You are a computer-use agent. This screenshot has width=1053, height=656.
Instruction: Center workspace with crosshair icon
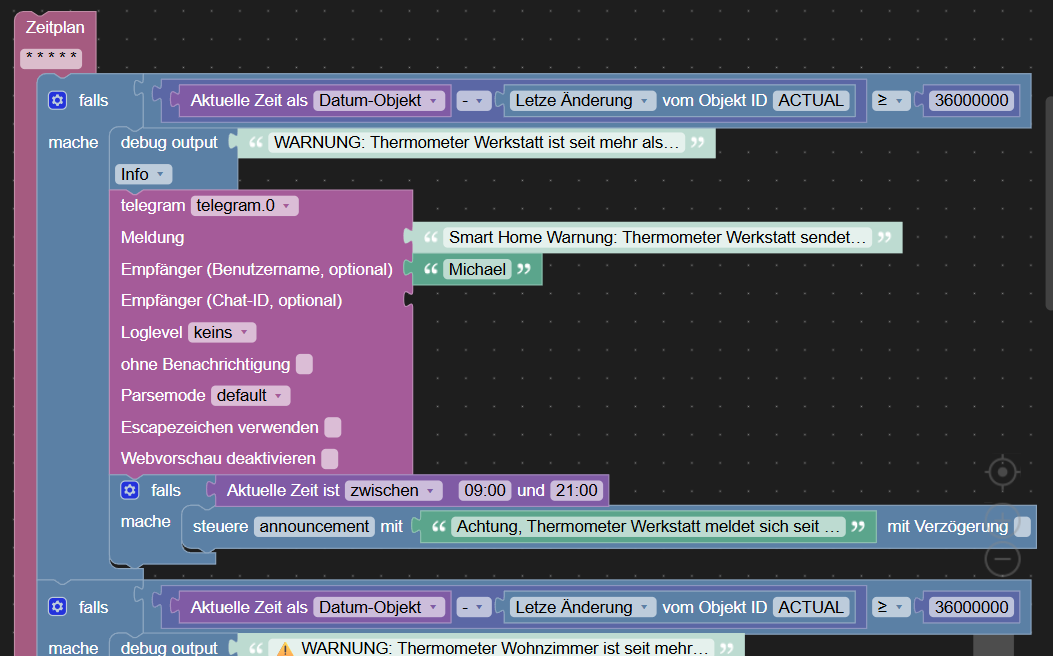coord(1002,472)
